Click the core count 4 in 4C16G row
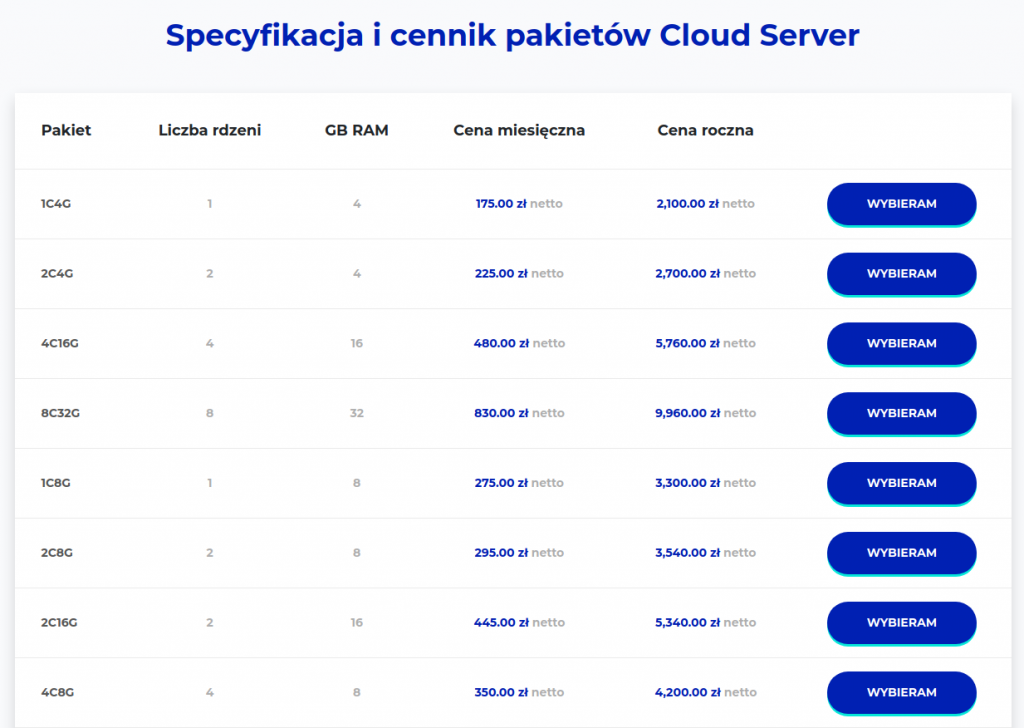This screenshot has height=728, width=1024. (210, 343)
